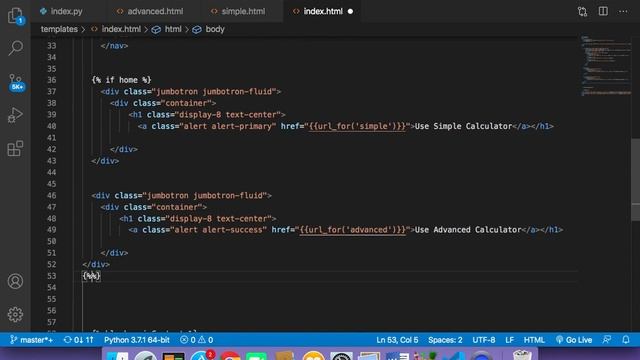This screenshot has width=640, height=360.
Task: Place cursor on '{% if home %}' line
Action: 121,80
